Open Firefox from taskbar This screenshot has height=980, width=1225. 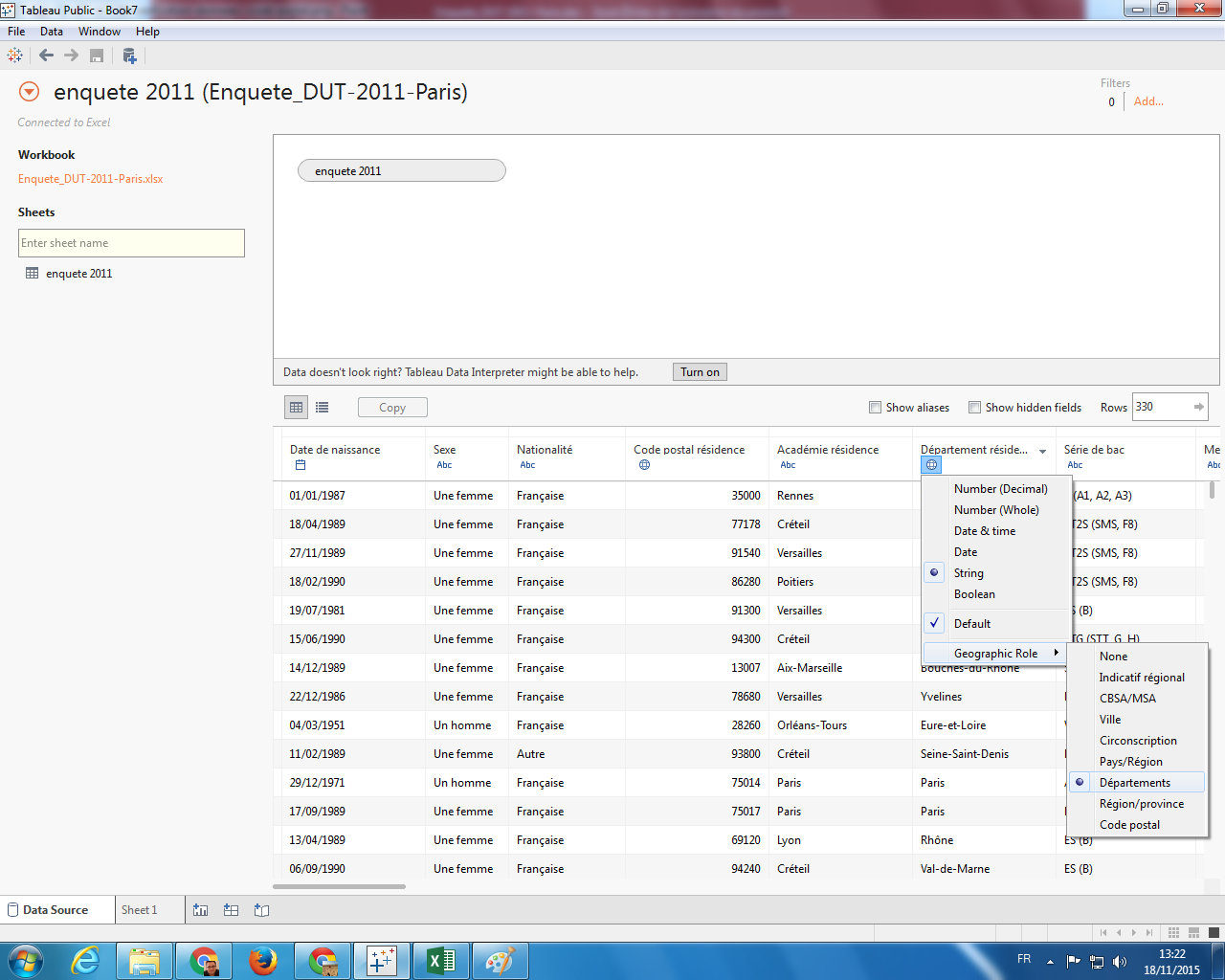click(262, 961)
